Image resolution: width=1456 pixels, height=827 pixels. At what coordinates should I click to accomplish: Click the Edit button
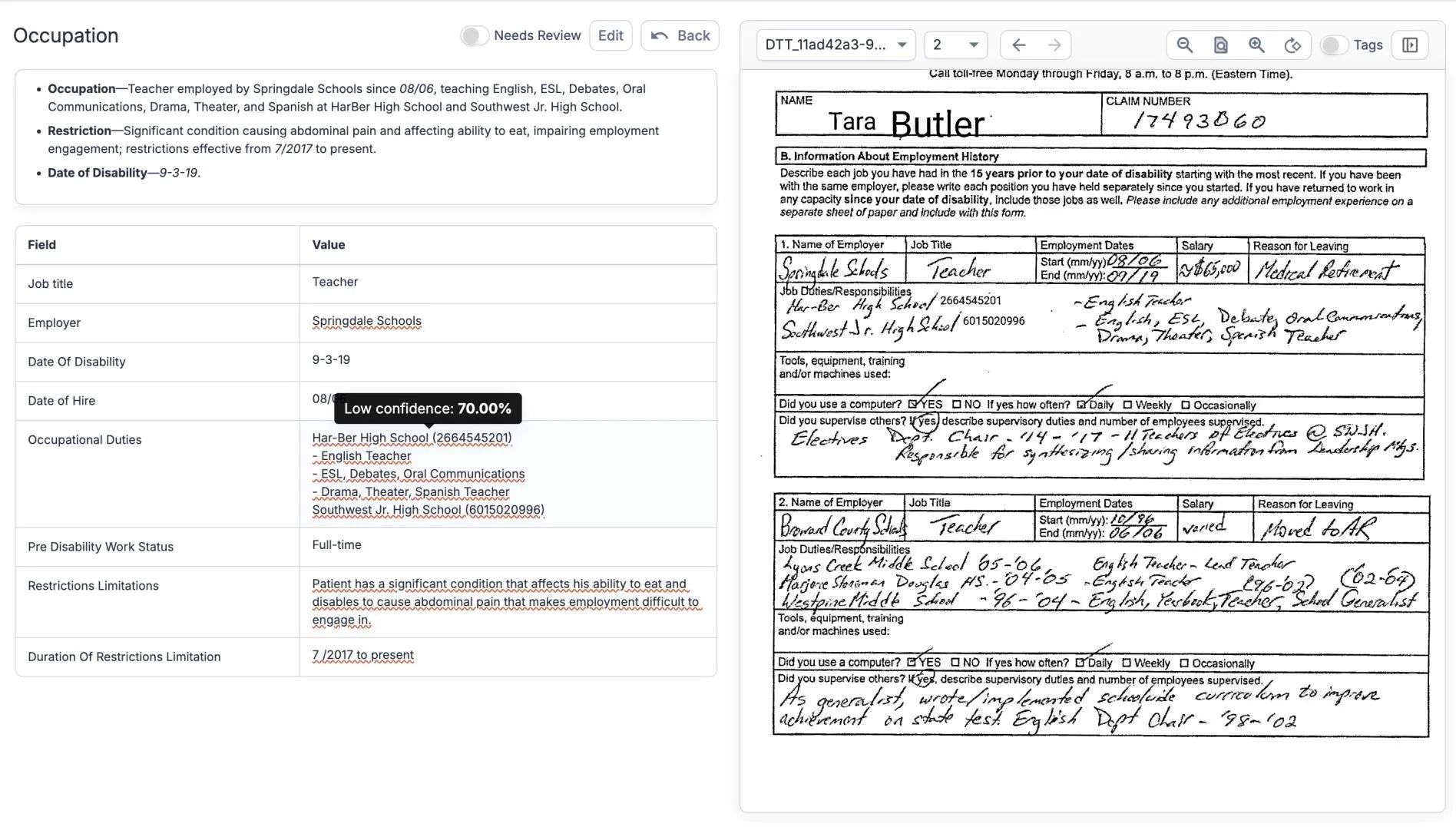tap(611, 35)
